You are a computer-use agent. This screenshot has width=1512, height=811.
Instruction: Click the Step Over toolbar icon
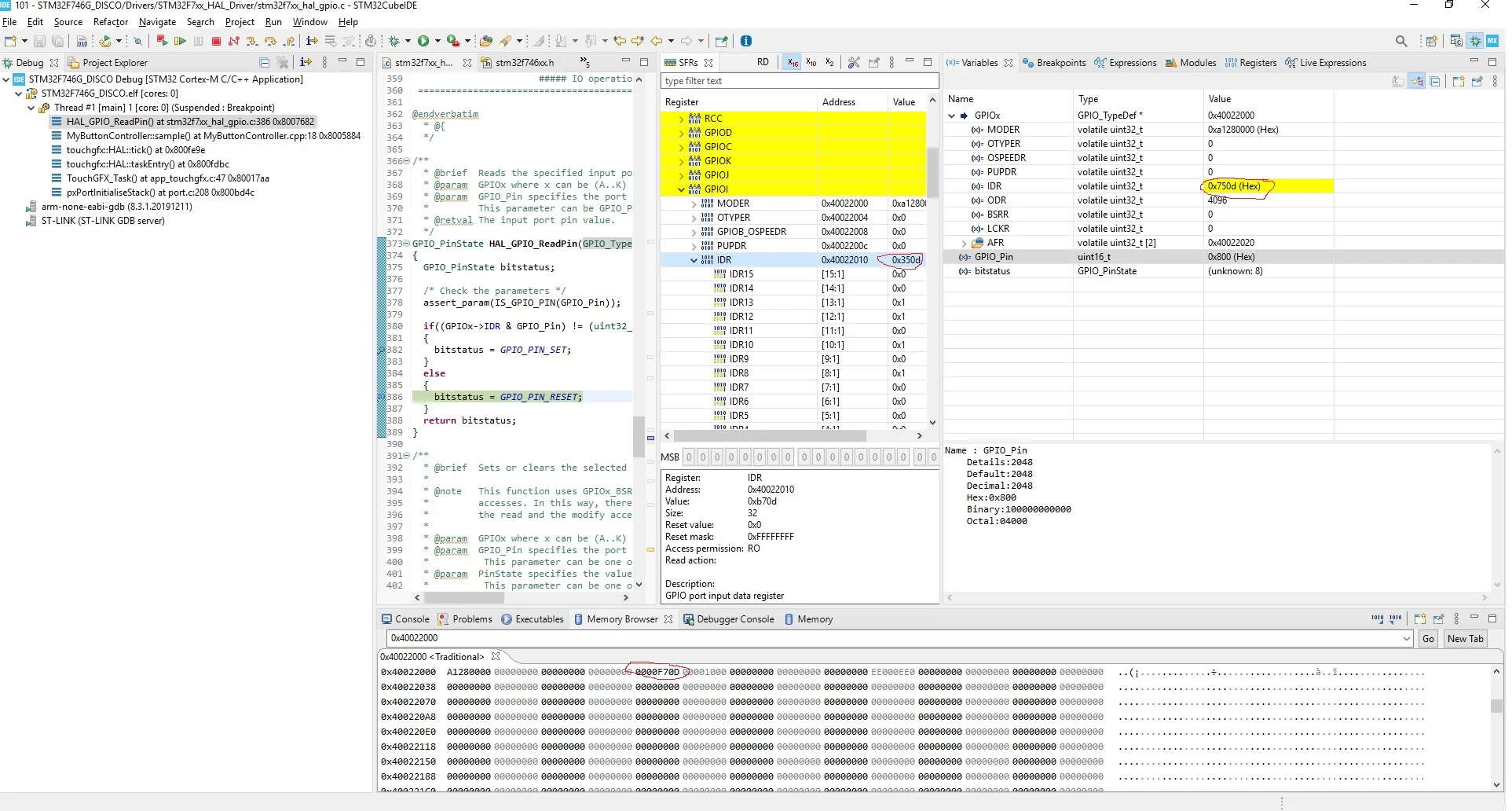(x=270, y=41)
